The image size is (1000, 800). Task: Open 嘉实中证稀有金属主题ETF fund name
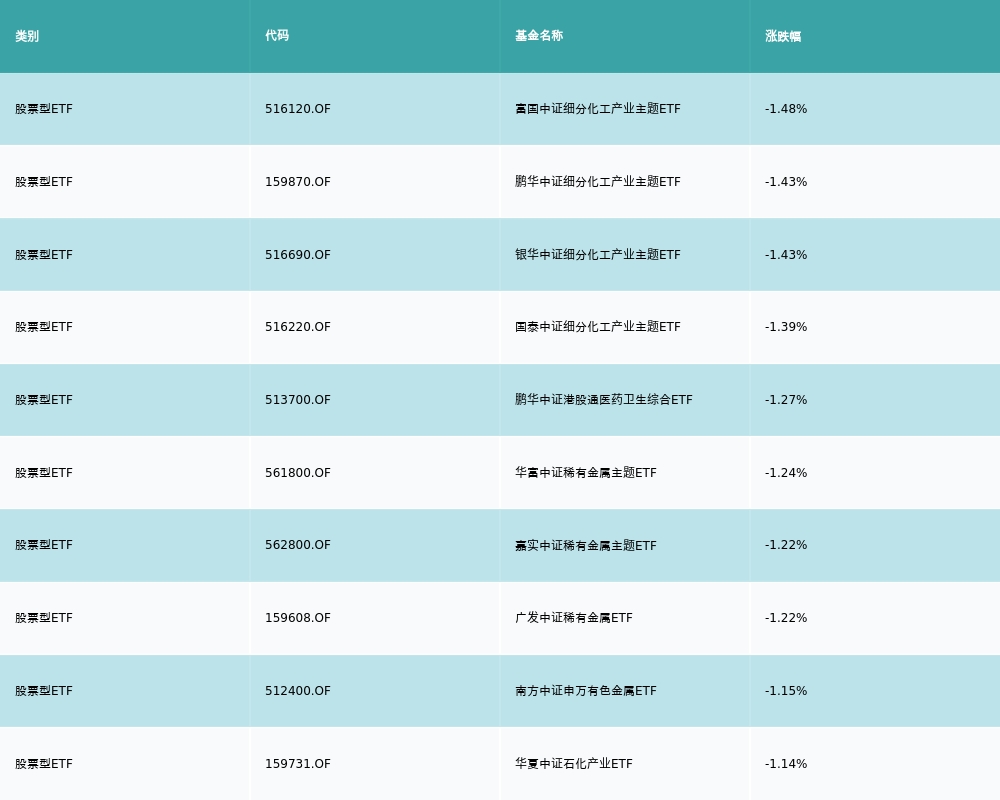click(x=586, y=546)
